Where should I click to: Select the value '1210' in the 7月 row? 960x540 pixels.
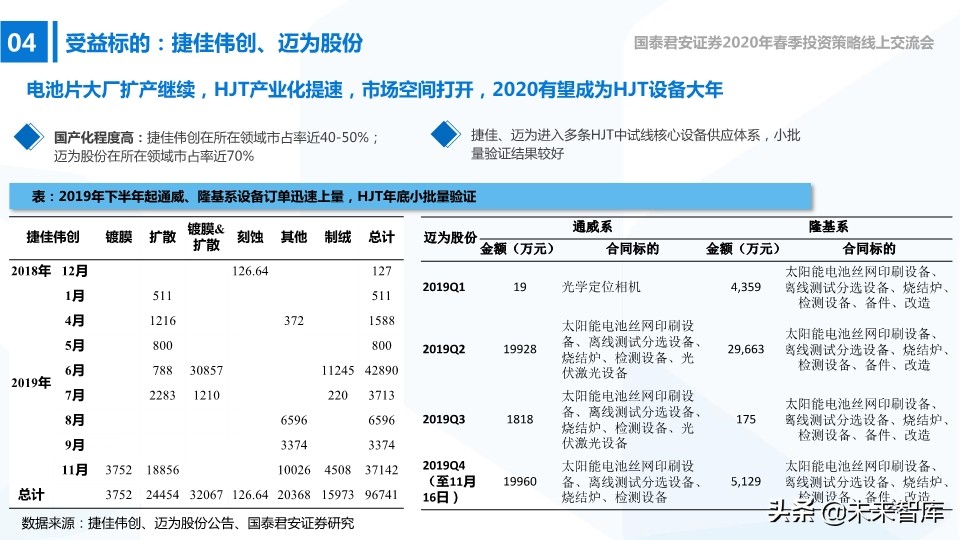click(x=206, y=395)
